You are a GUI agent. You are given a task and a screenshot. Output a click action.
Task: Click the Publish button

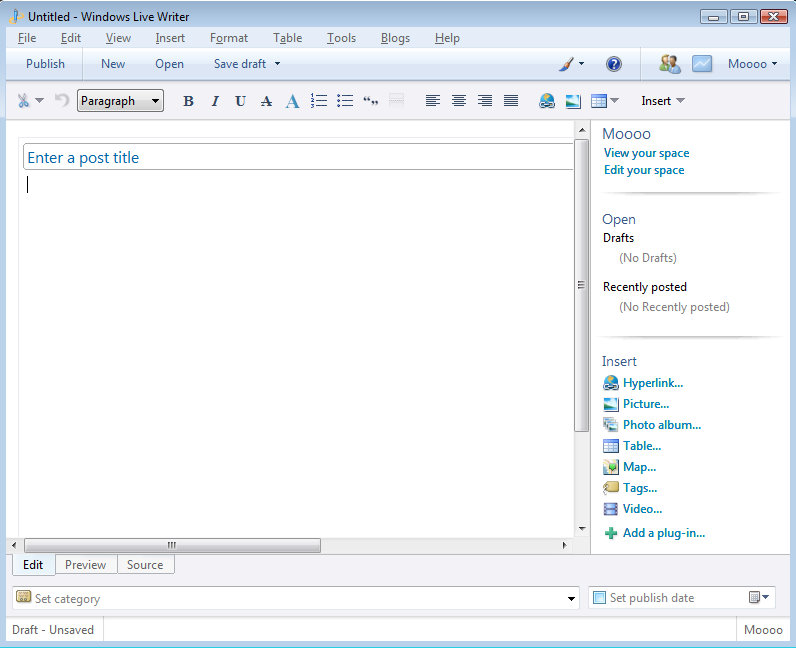45,64
